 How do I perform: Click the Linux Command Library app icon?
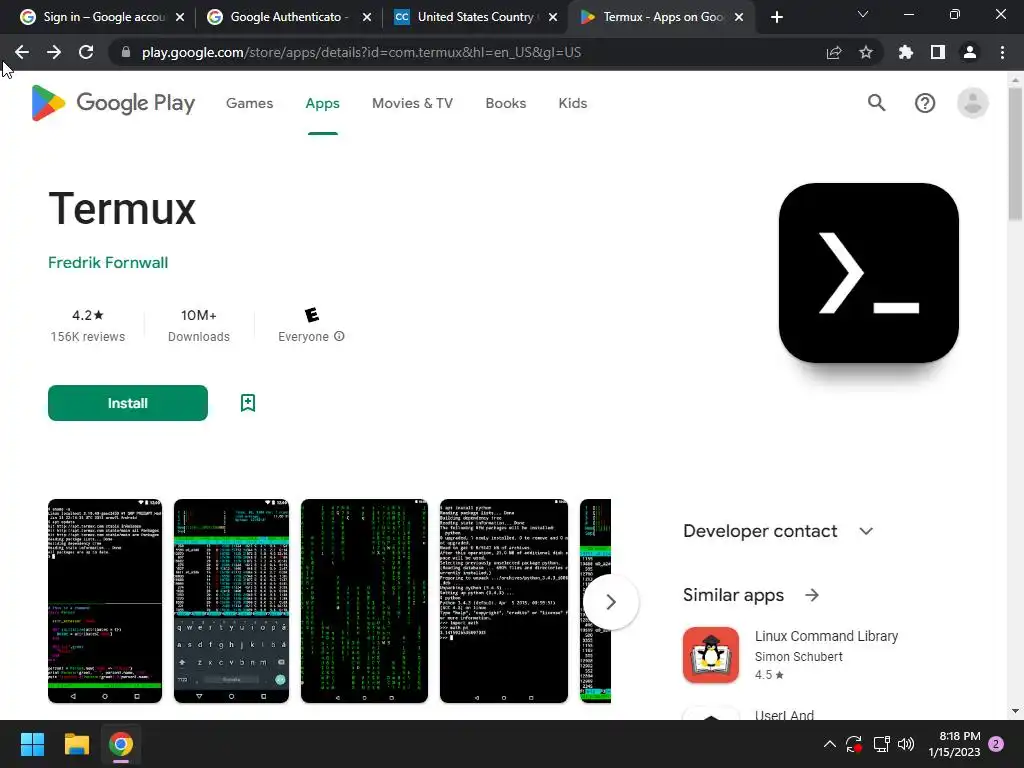click(x=711, y=655)
